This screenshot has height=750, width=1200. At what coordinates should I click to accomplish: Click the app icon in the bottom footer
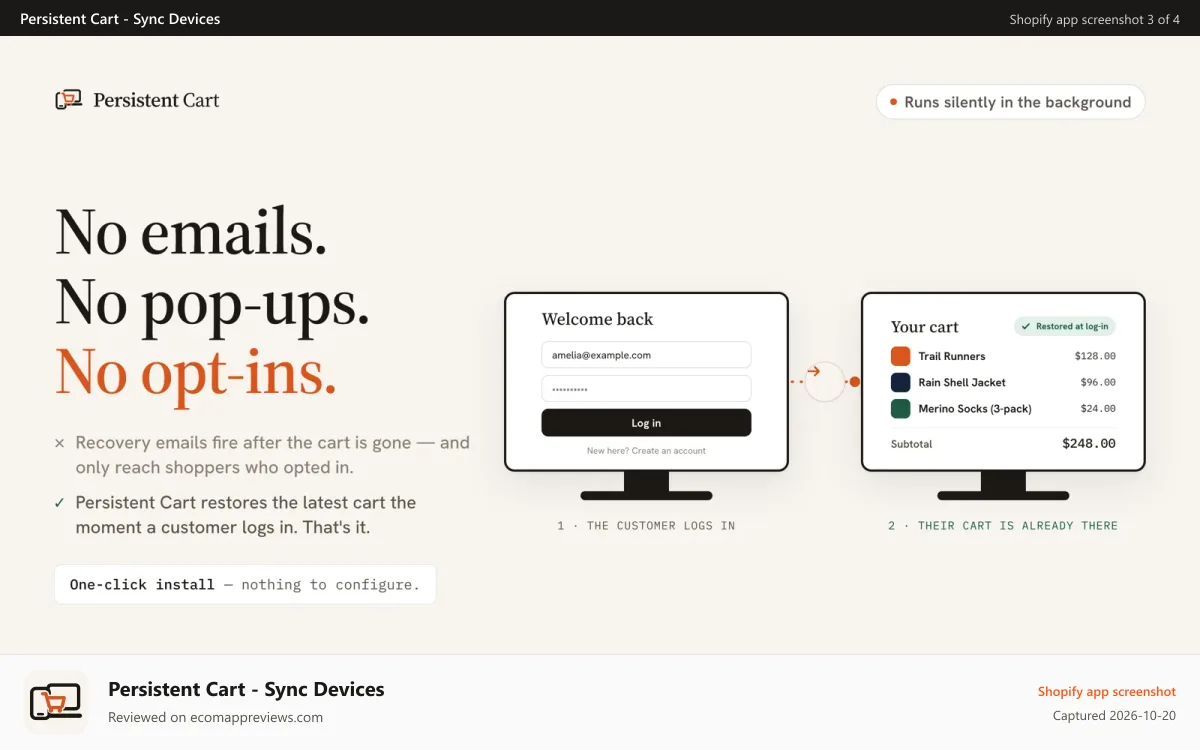coord(56,702)
